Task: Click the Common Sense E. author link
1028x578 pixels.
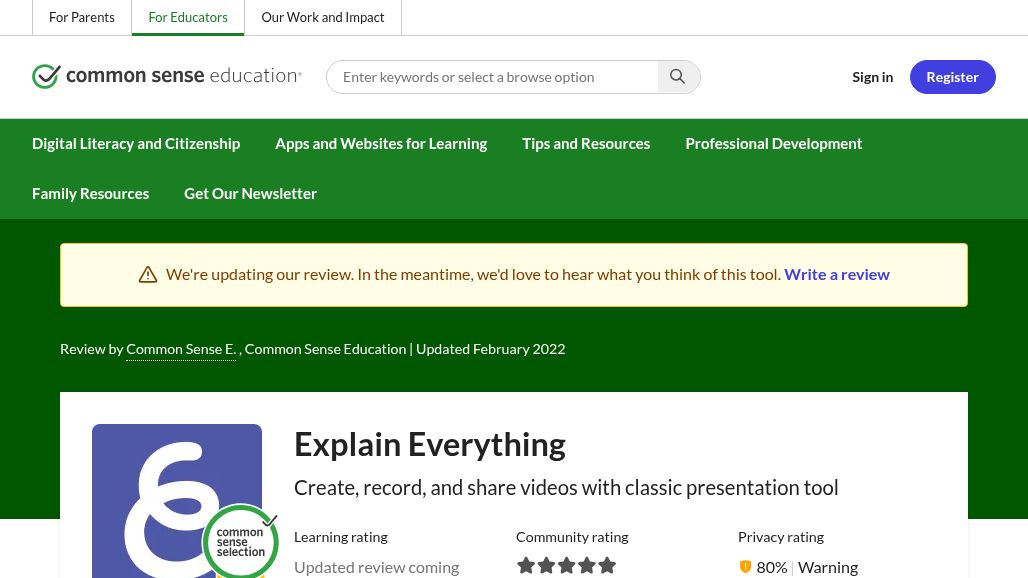Action: pos(181,348)
